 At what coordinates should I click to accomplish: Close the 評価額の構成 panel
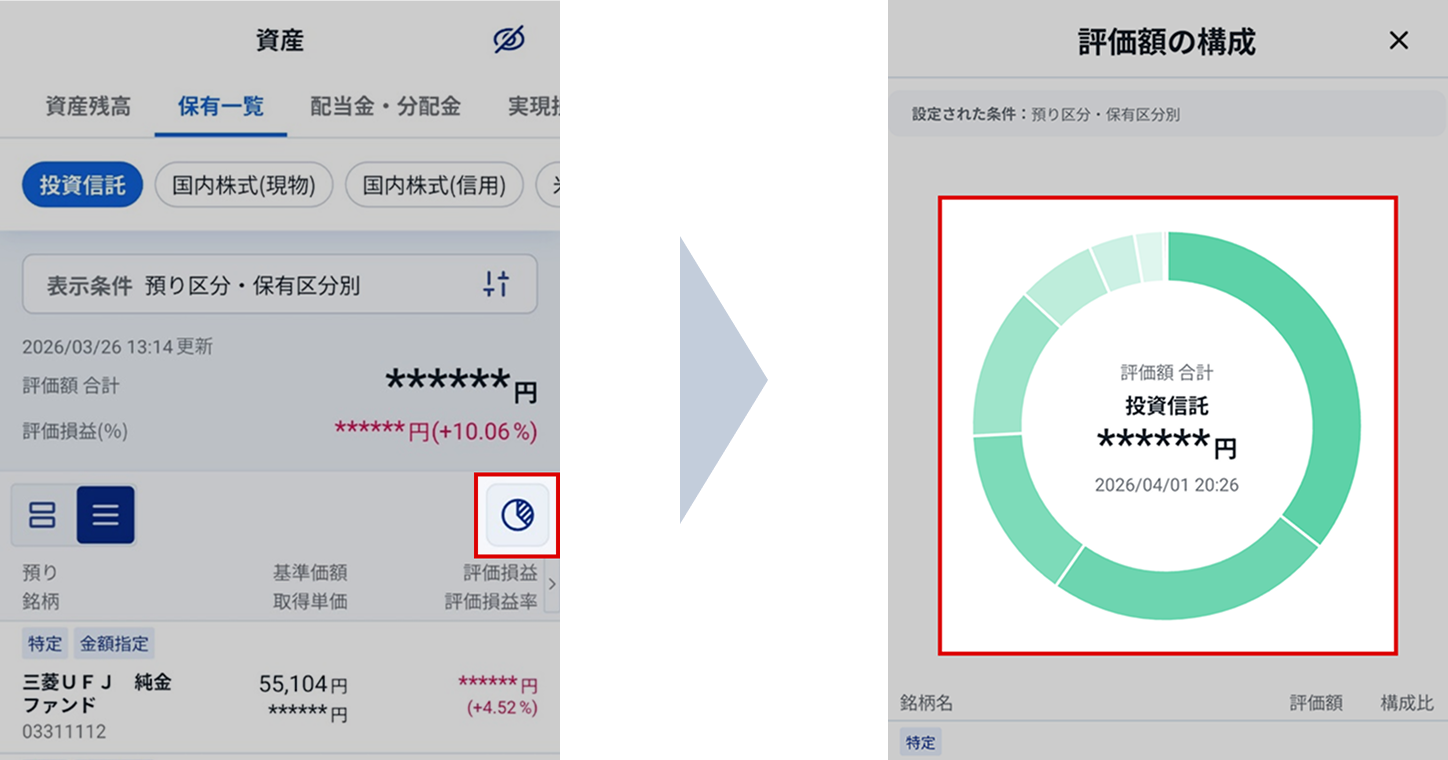tap(1399, 41)
